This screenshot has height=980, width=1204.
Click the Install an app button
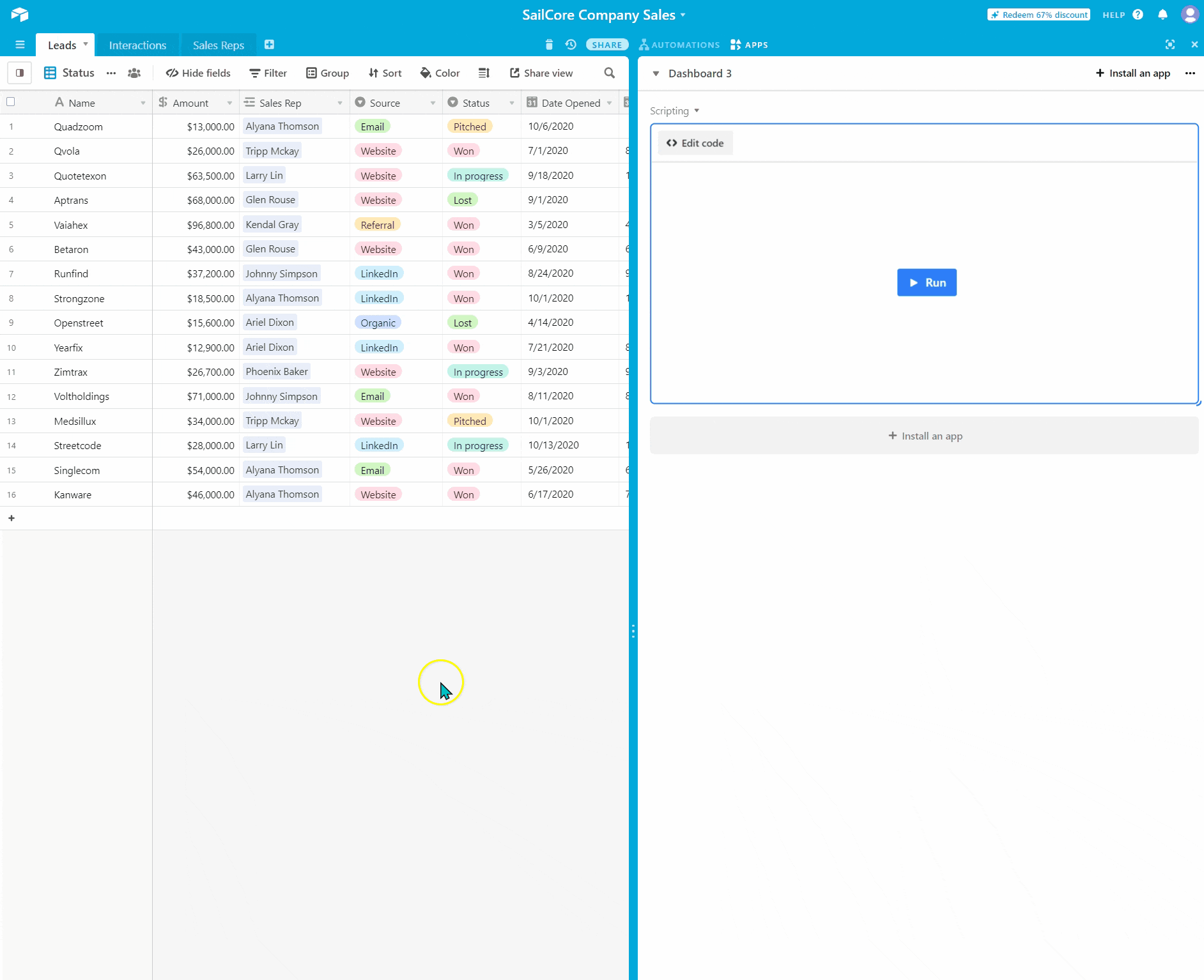pyautogui.click(x=1132, y=73)
